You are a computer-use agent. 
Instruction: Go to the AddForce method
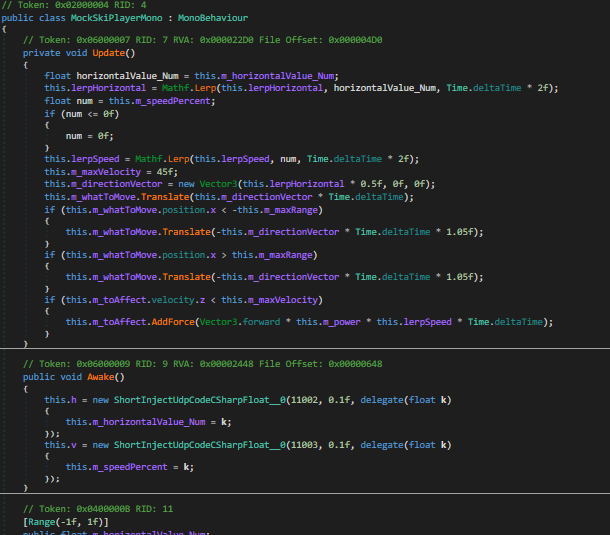(173, 322)
